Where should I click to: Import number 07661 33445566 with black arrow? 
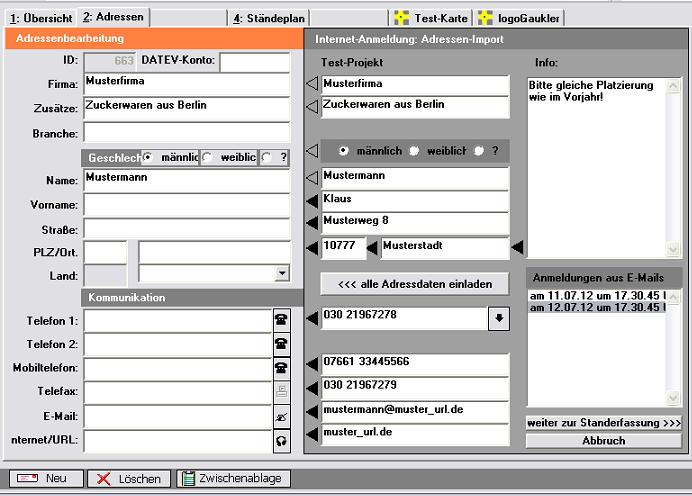pos(312,364)
